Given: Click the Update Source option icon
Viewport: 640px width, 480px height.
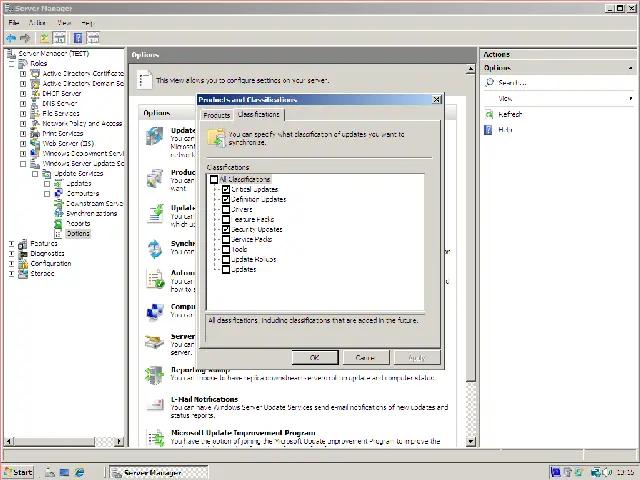Looking at the screenshot, I should coord(155,136).
